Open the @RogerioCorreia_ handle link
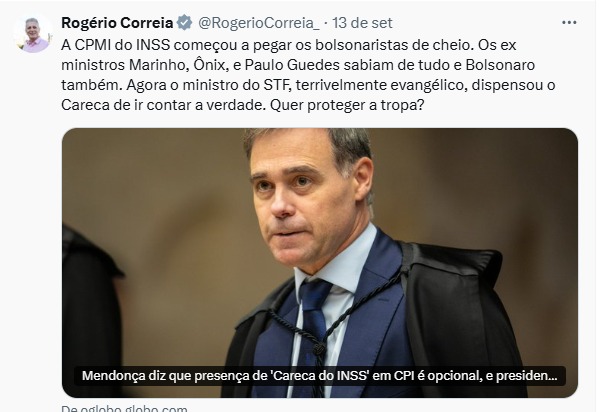This screenshot has width=606, height=412. (259, 23)
